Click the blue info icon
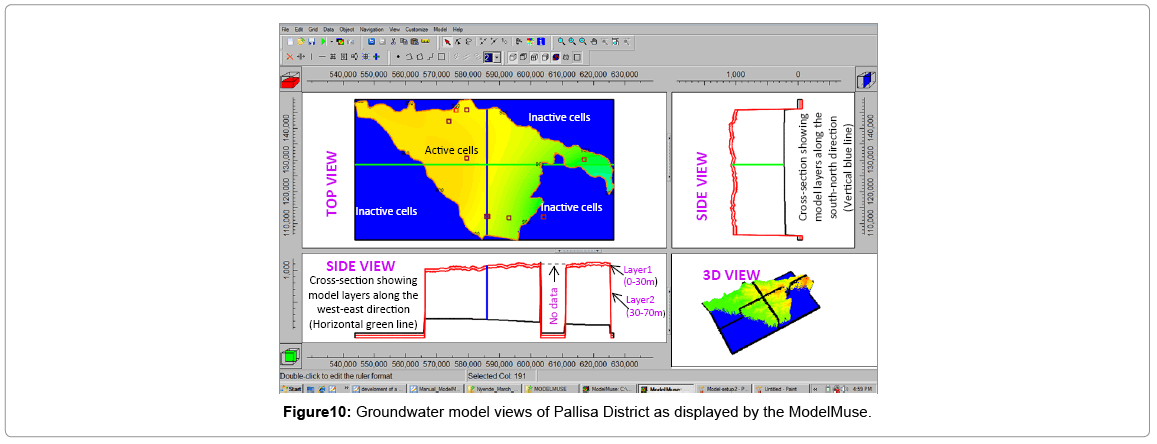 coord(541,42)
